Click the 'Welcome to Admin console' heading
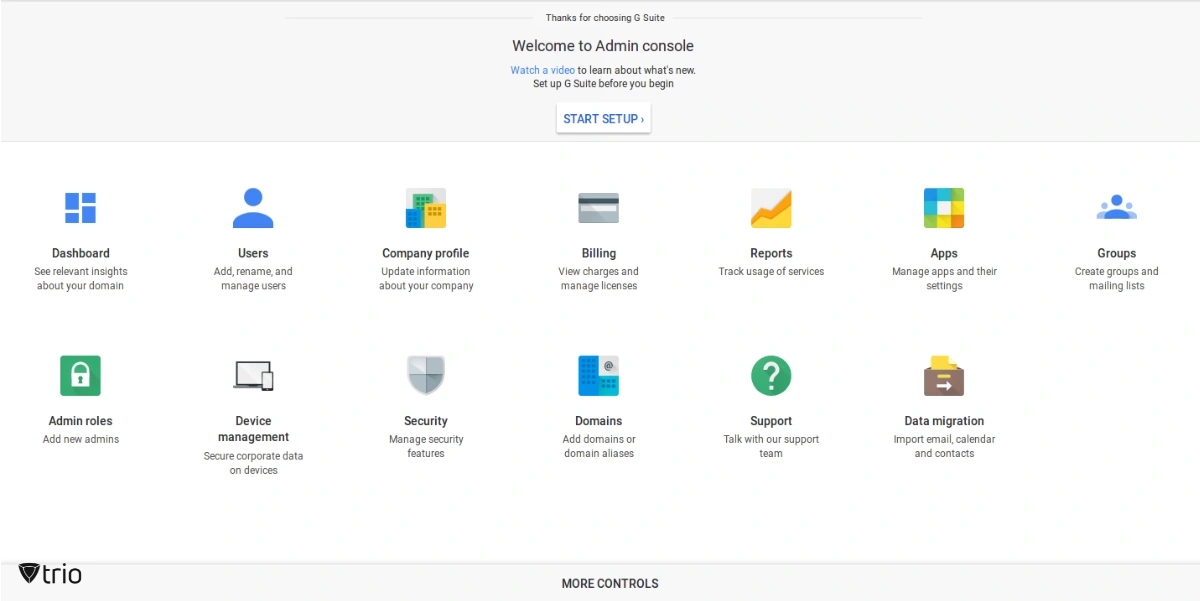The width and height of the screenshot is (1200, 601). coord(603,46)
